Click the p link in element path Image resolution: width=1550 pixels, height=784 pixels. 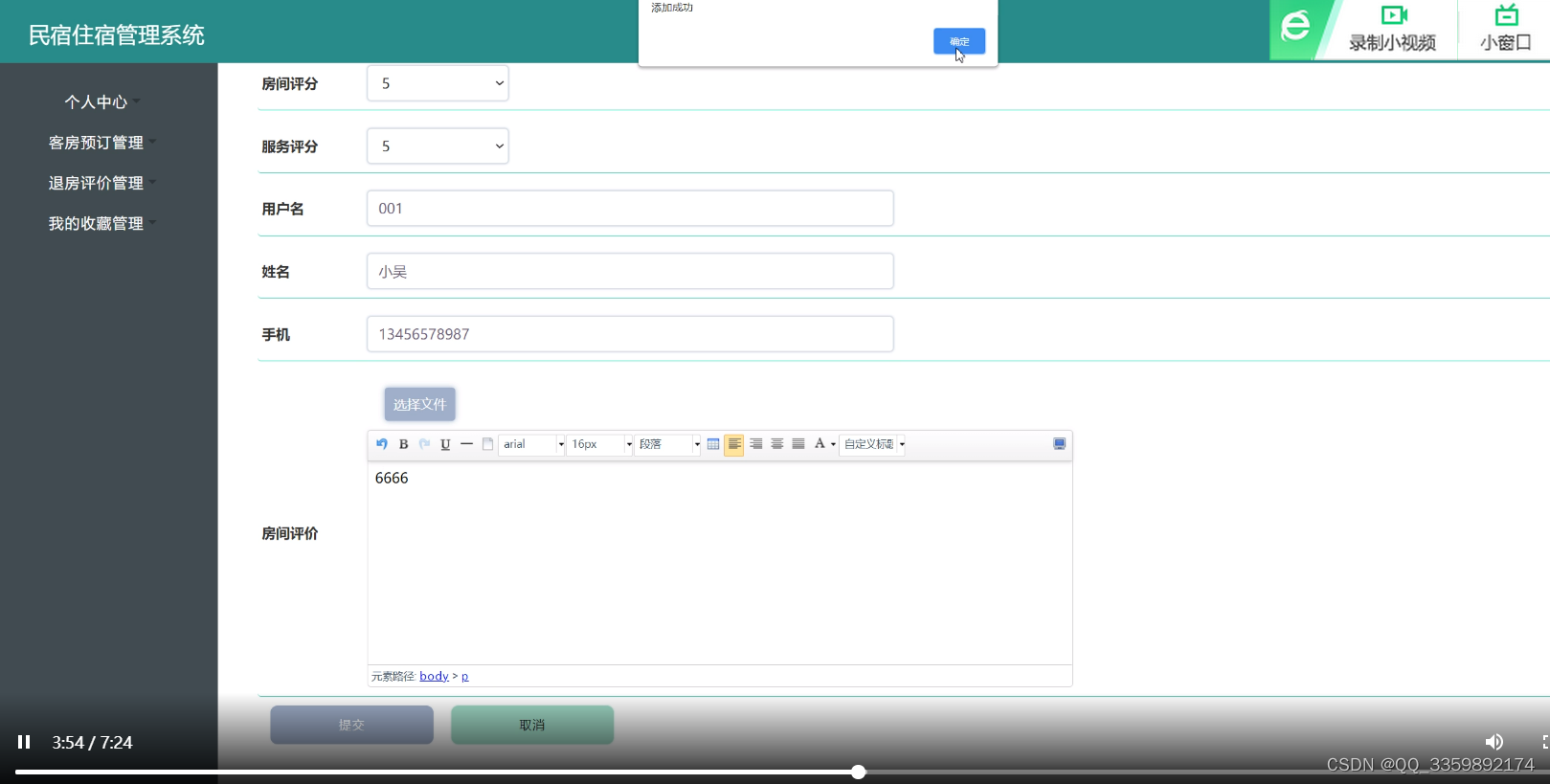pyautogui.click(x=465, y=676)
